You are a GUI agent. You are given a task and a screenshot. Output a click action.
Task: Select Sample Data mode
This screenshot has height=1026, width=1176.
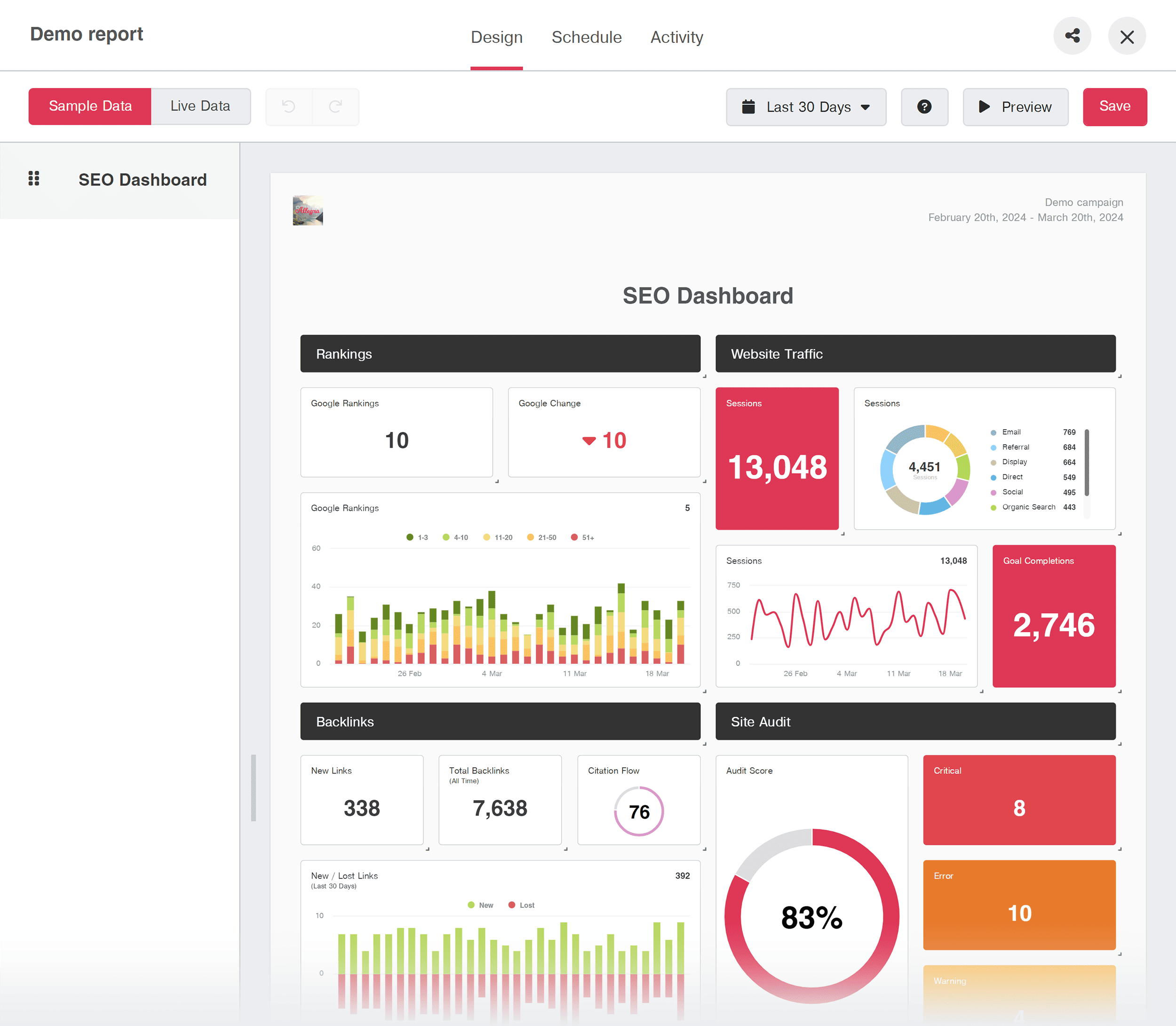pyautogui.click(x=89, y=106)
